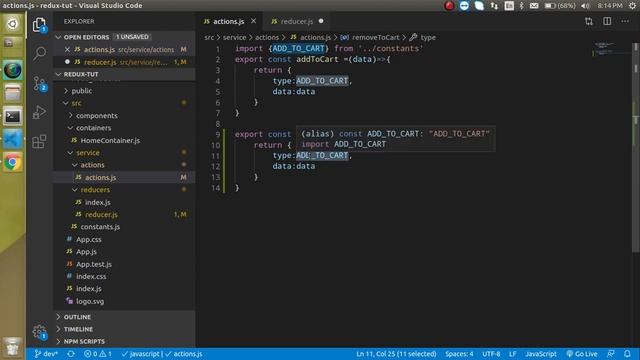640x360 pixels.
Task: Open Source Control view in activity bar
Action: pos(40,83)
